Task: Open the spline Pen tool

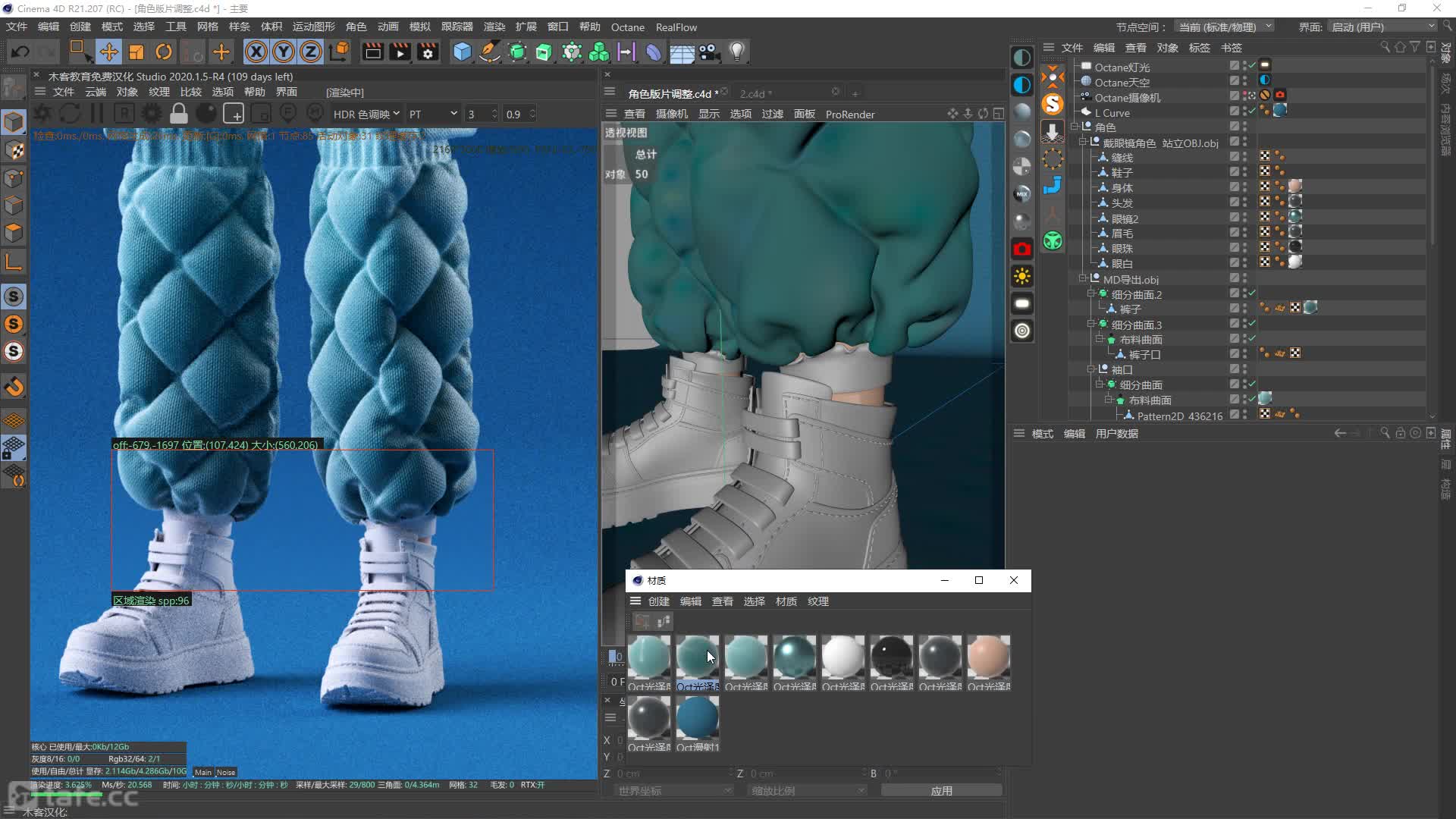Action: click(490, 52)
